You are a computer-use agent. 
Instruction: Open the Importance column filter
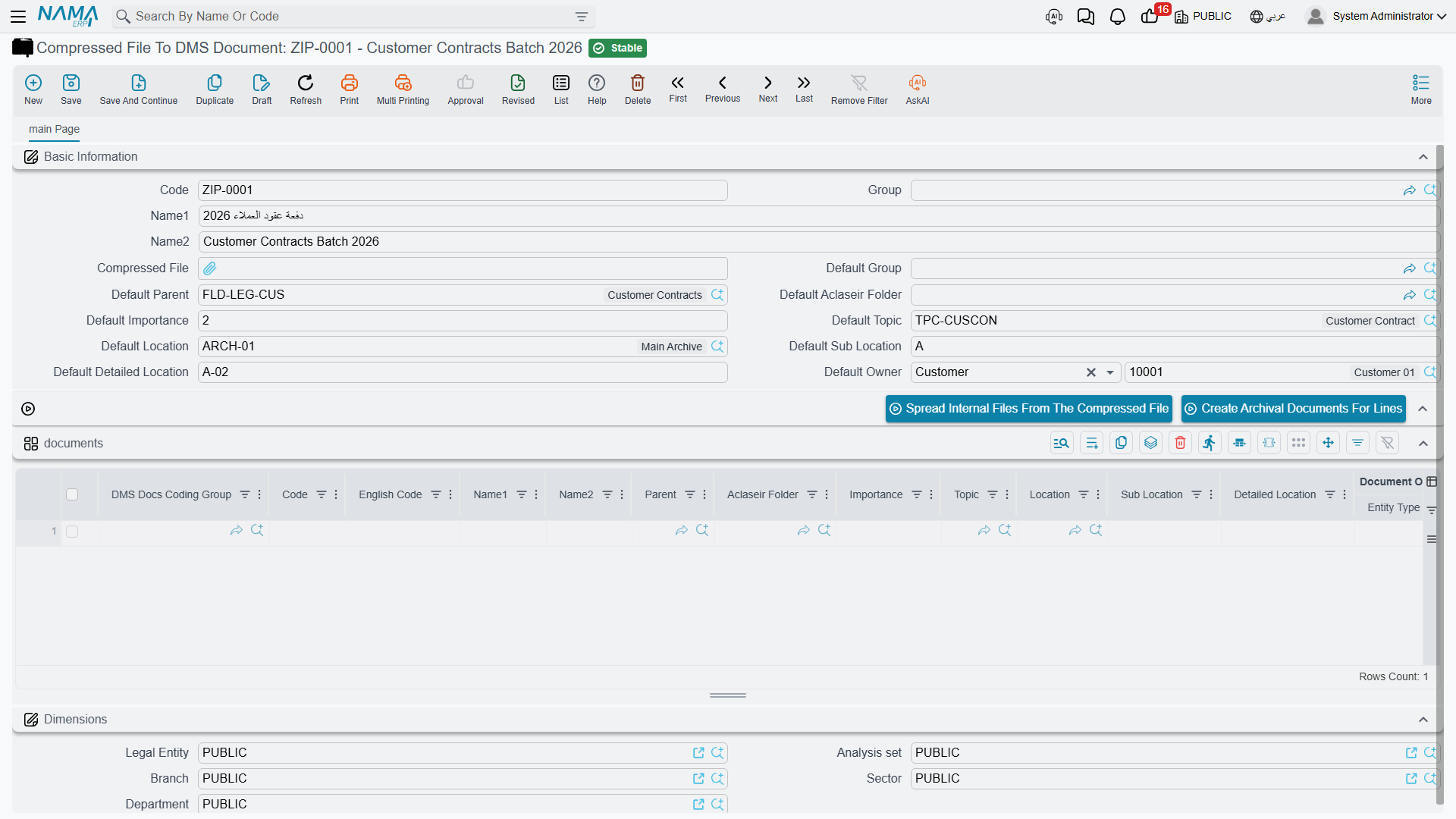[917, 494]
